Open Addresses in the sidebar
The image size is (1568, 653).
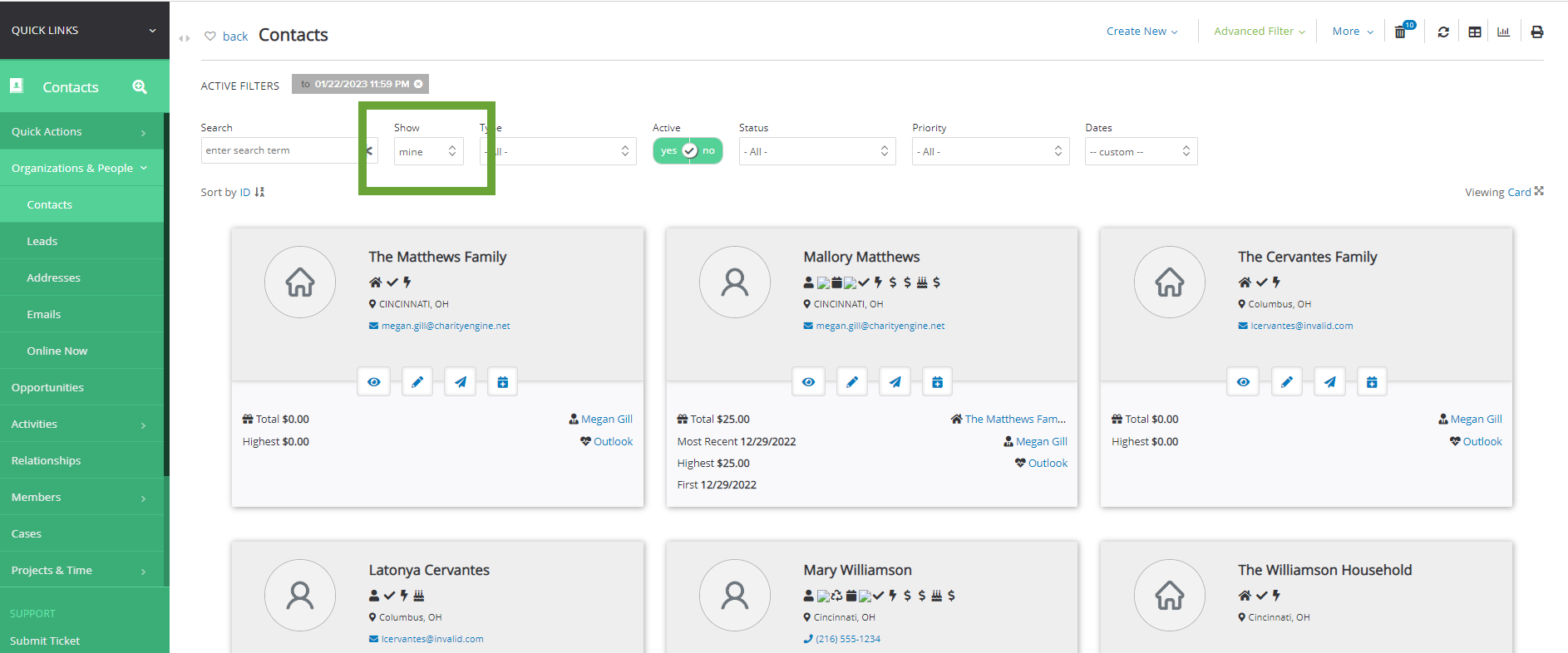pos(81,277)
